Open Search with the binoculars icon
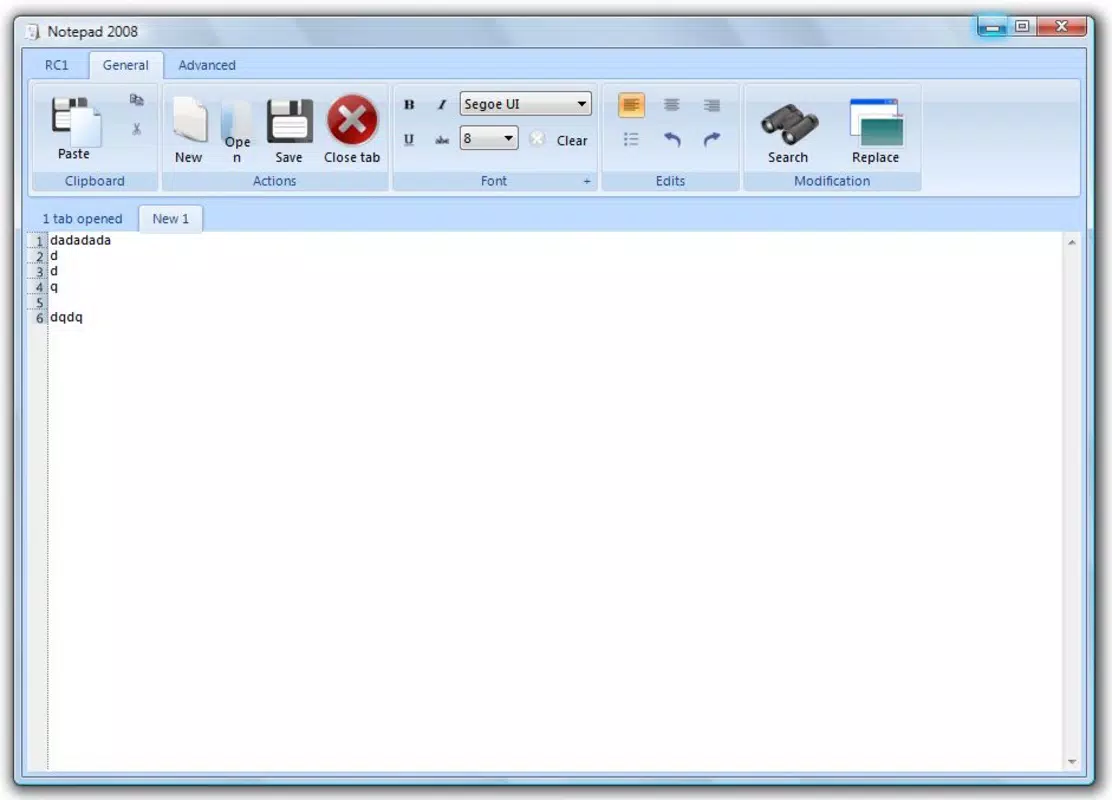The image size is (1112, 800). pos(788,132)
